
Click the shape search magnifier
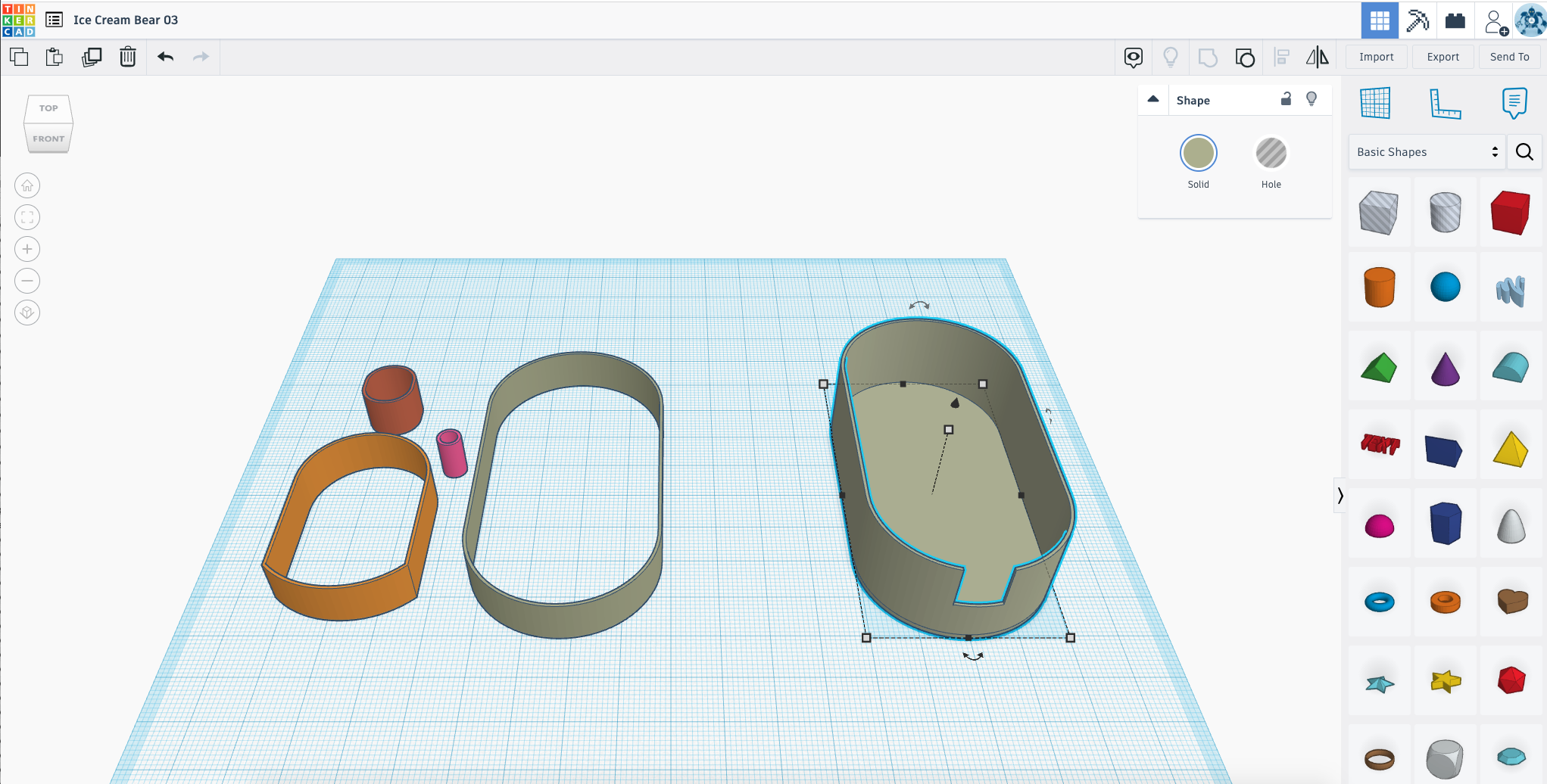click(1524, 152)
